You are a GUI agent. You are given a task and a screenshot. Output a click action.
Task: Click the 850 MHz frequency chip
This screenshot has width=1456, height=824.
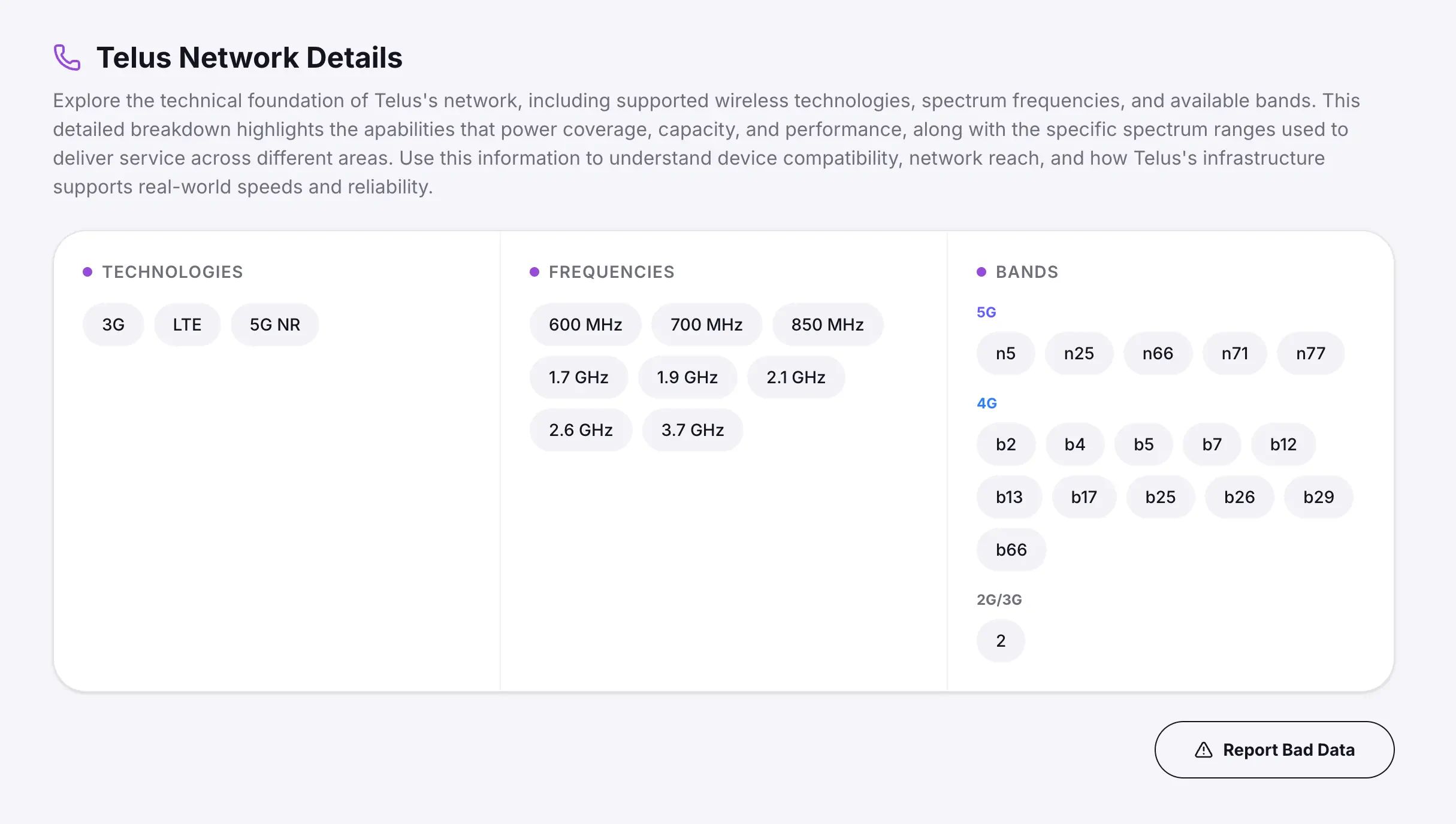pyautogui.click(x=827, y=325)
